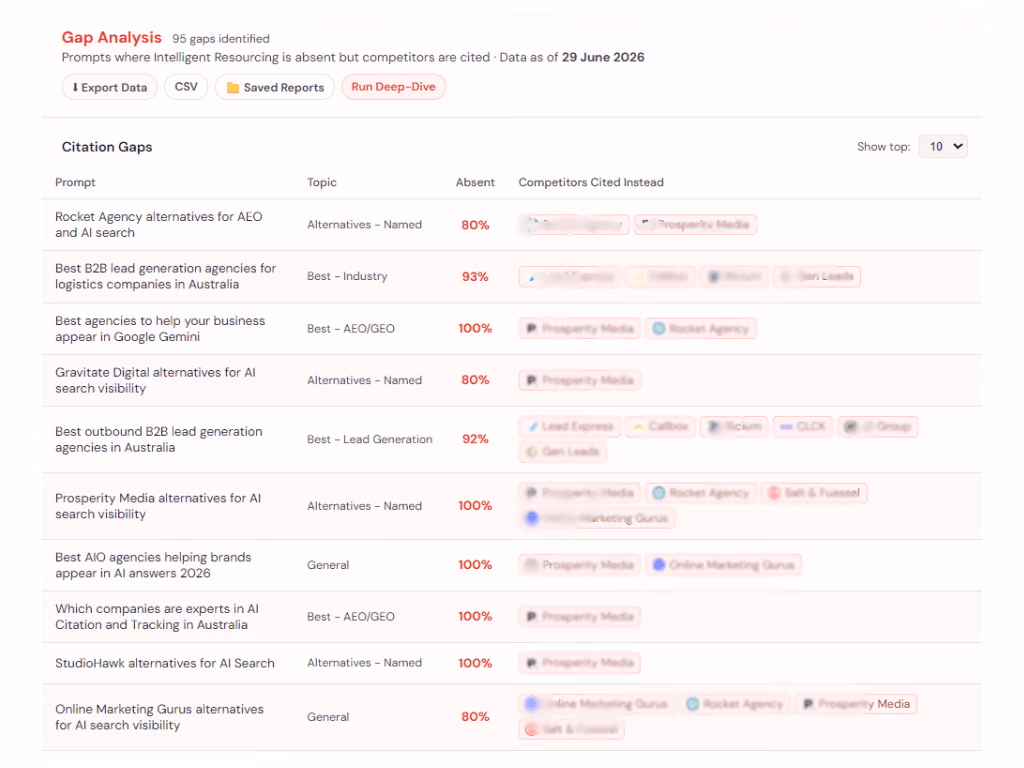Click Prosperity Media chip in AIO agencies row

580,565
